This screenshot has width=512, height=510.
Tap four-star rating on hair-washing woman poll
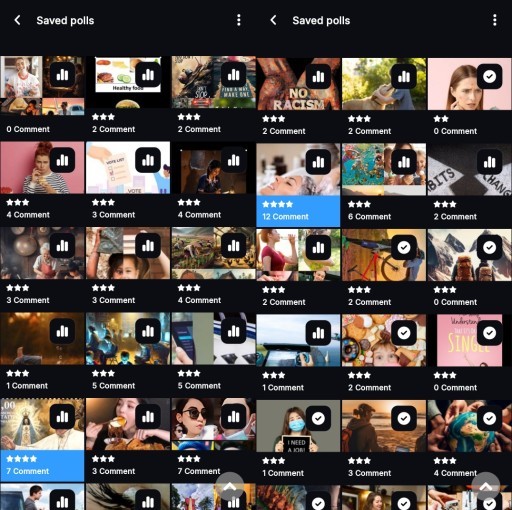(x=277, y=204)
